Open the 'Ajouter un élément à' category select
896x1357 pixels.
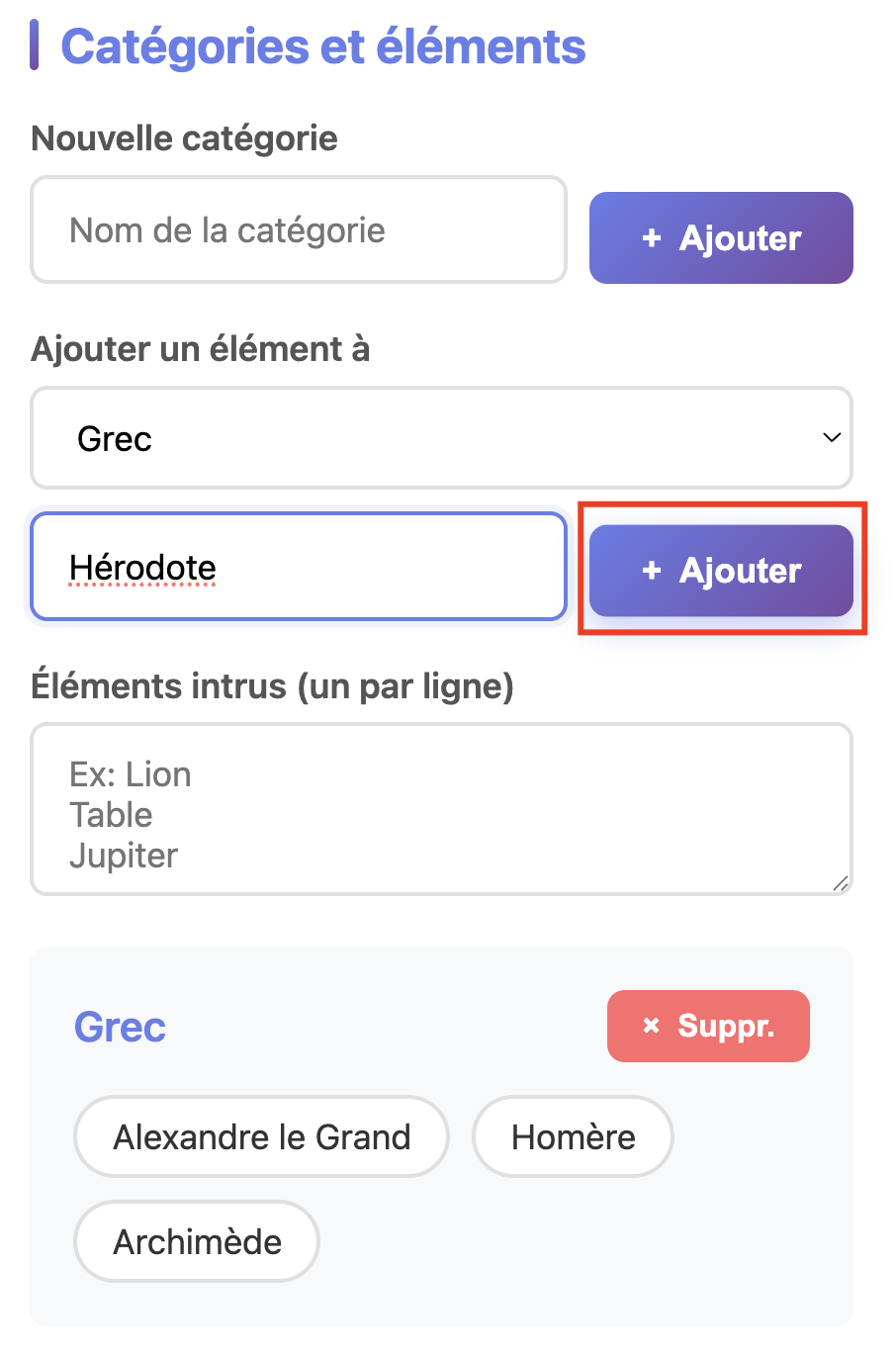pyautogui.click(x=441, y=438)
